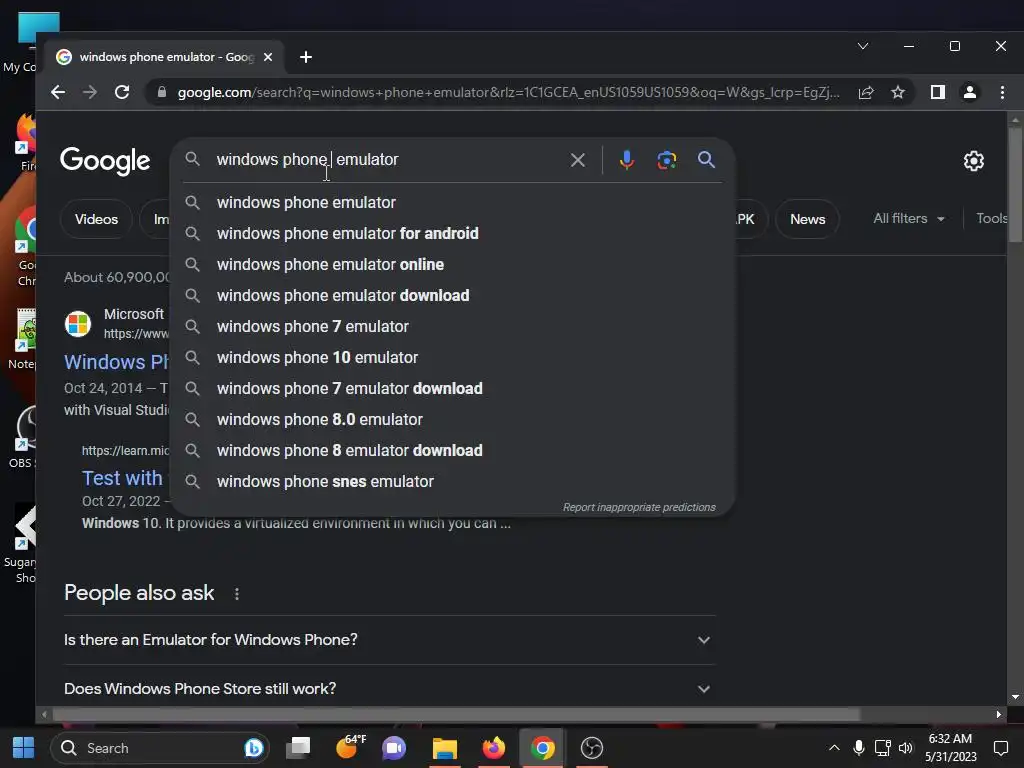Open the Chrome three-dot menu
Screen dimensions: 1024x768
pos(1002,92)
